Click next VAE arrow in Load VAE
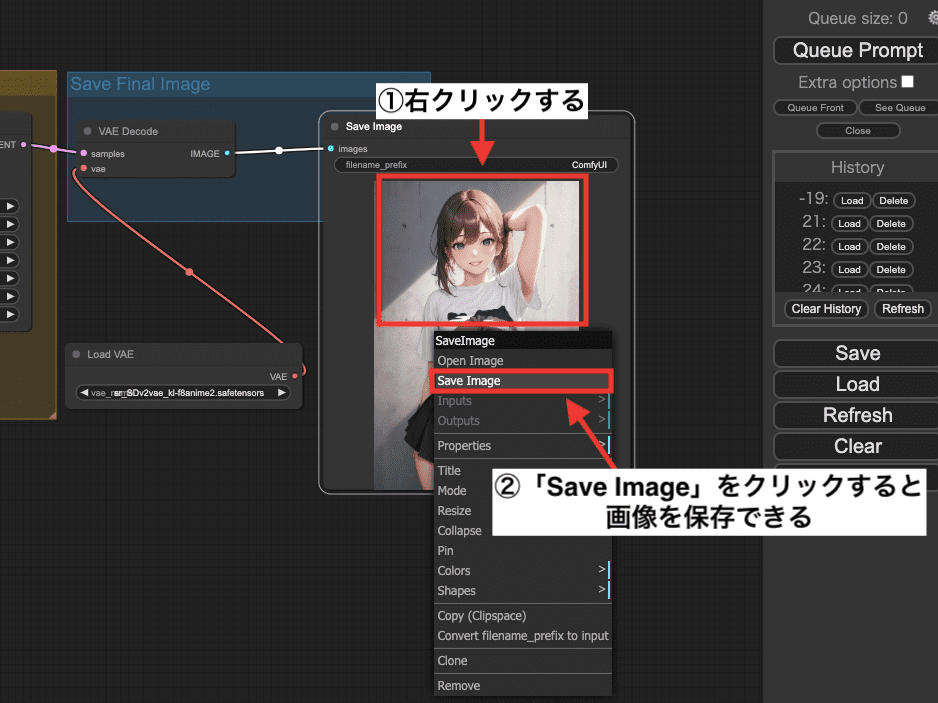Viewport: 938px width, 703px height. (281, 392)
